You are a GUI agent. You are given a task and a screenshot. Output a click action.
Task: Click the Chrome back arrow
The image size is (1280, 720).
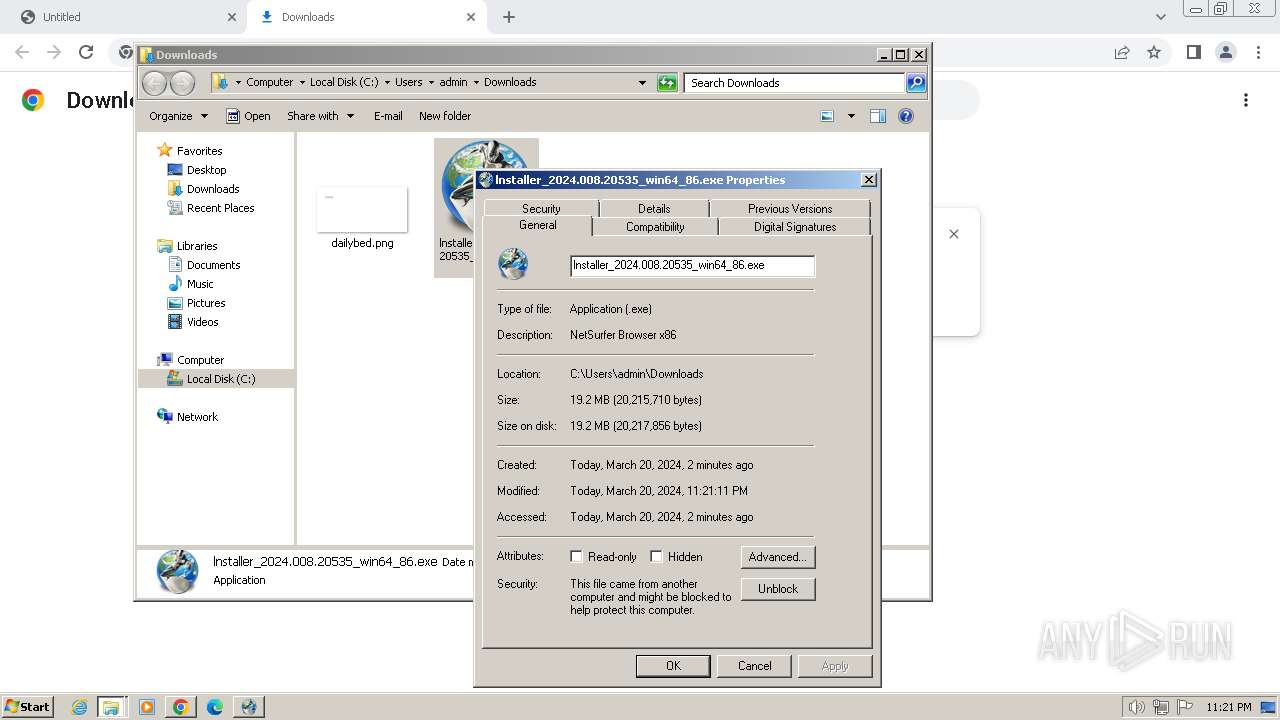tap(22, 52)
